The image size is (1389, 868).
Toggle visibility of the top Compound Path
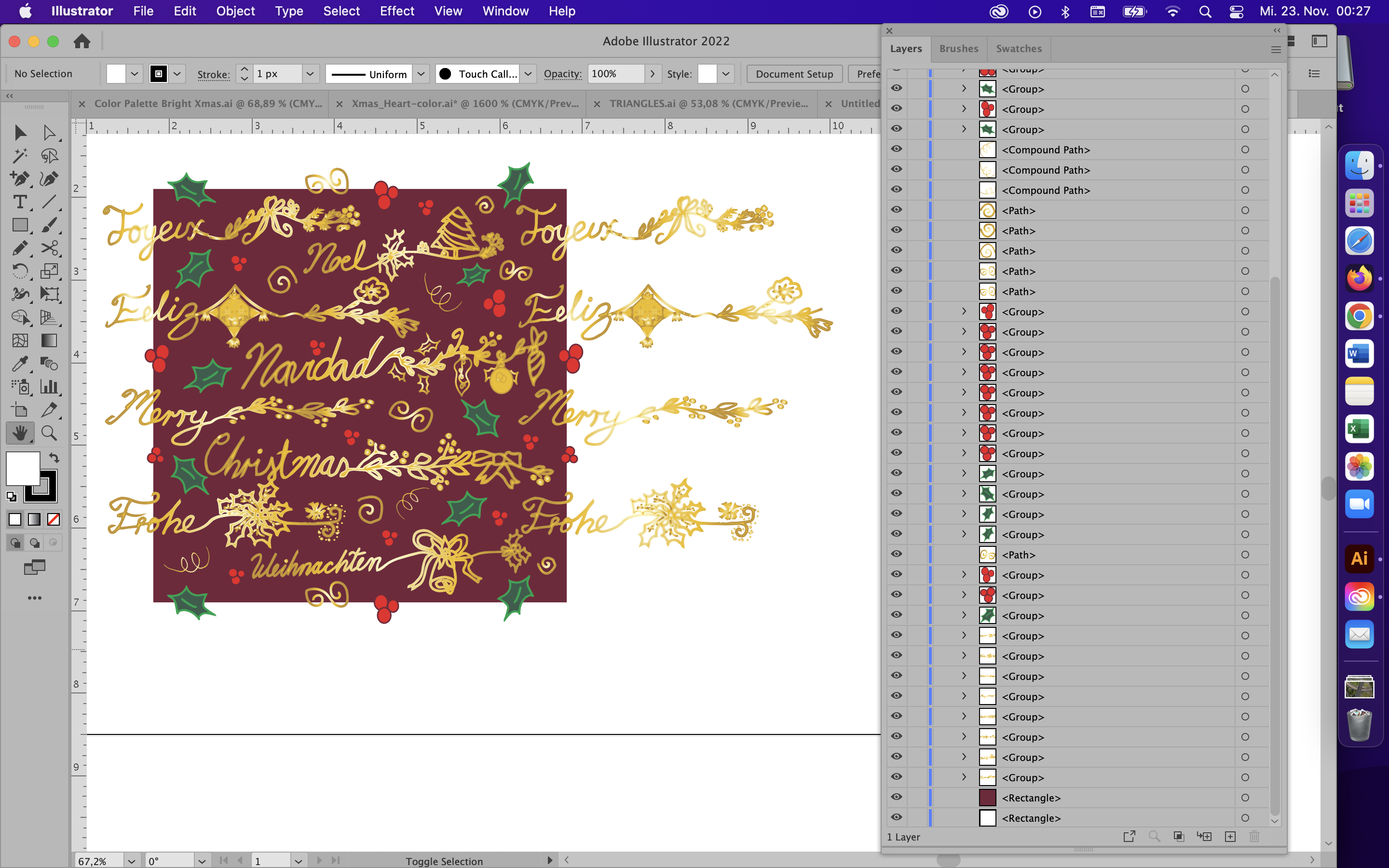(x=896, y=149)
